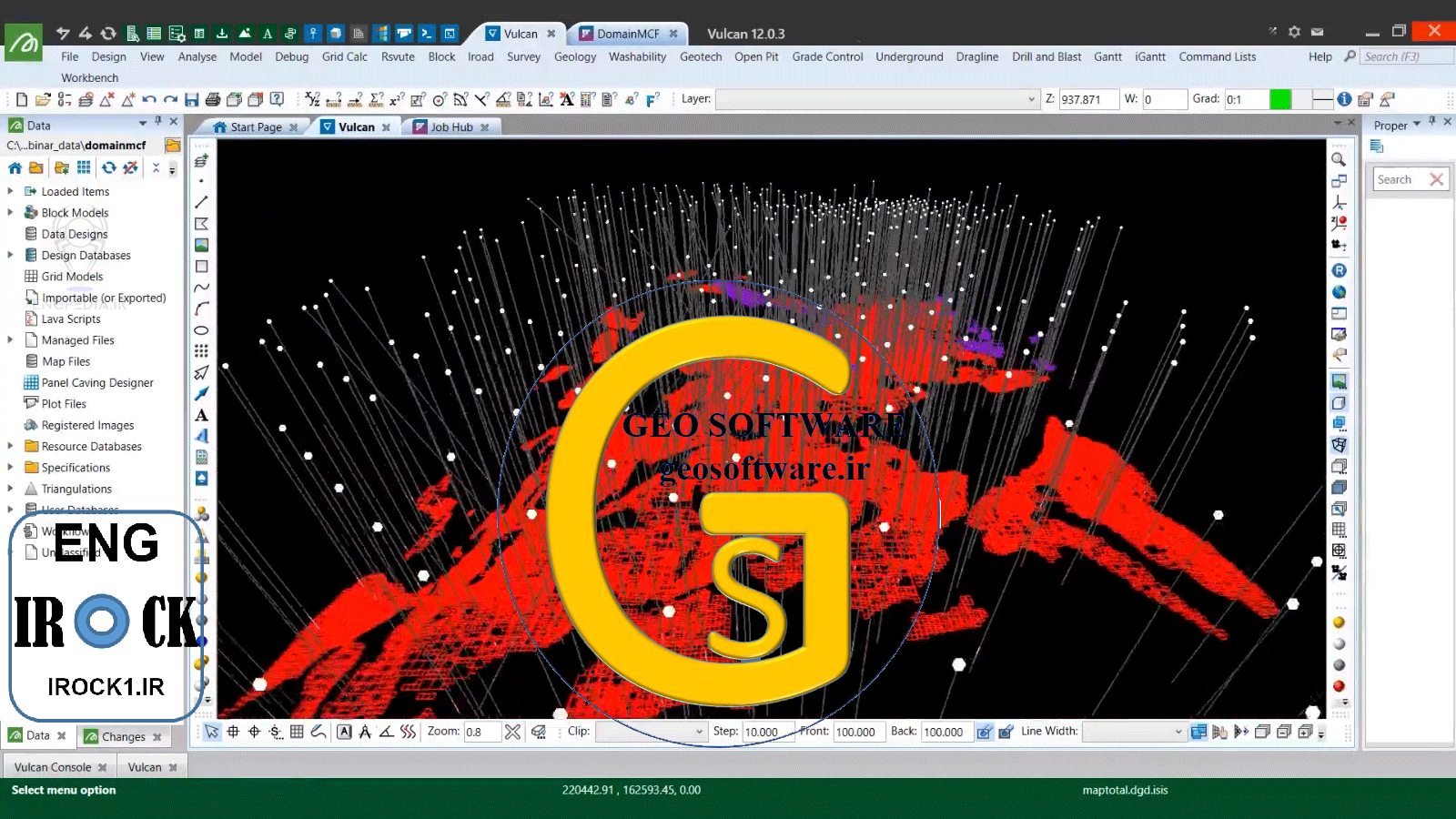The image size is (1456, 819).
Task: Open the Drill and Blast menu
Action: (x=1046, y=56)
